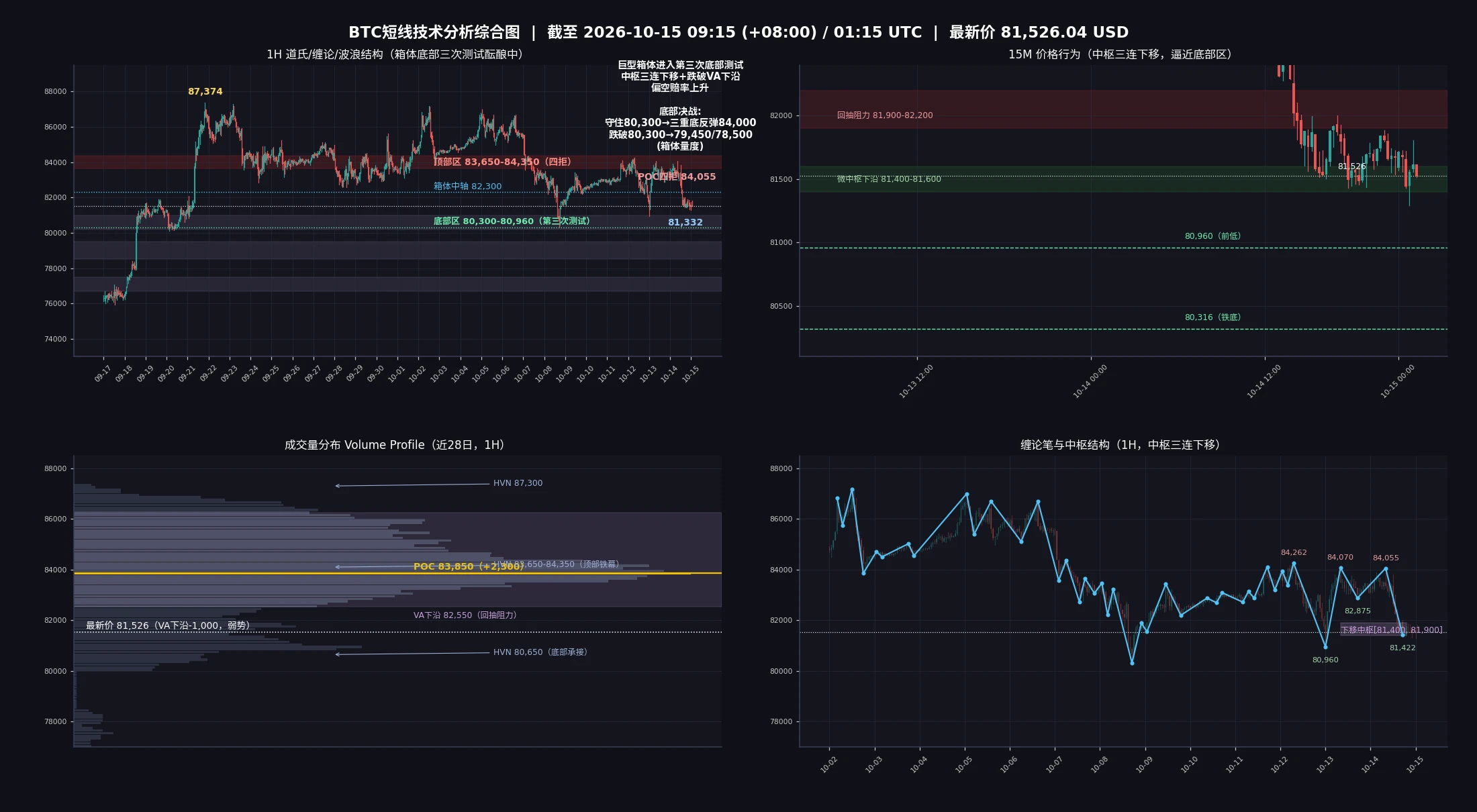1477x812 pixels.
Task: Click the 成交量分布 Volume Profile panel title
Action: click(394, 445)
